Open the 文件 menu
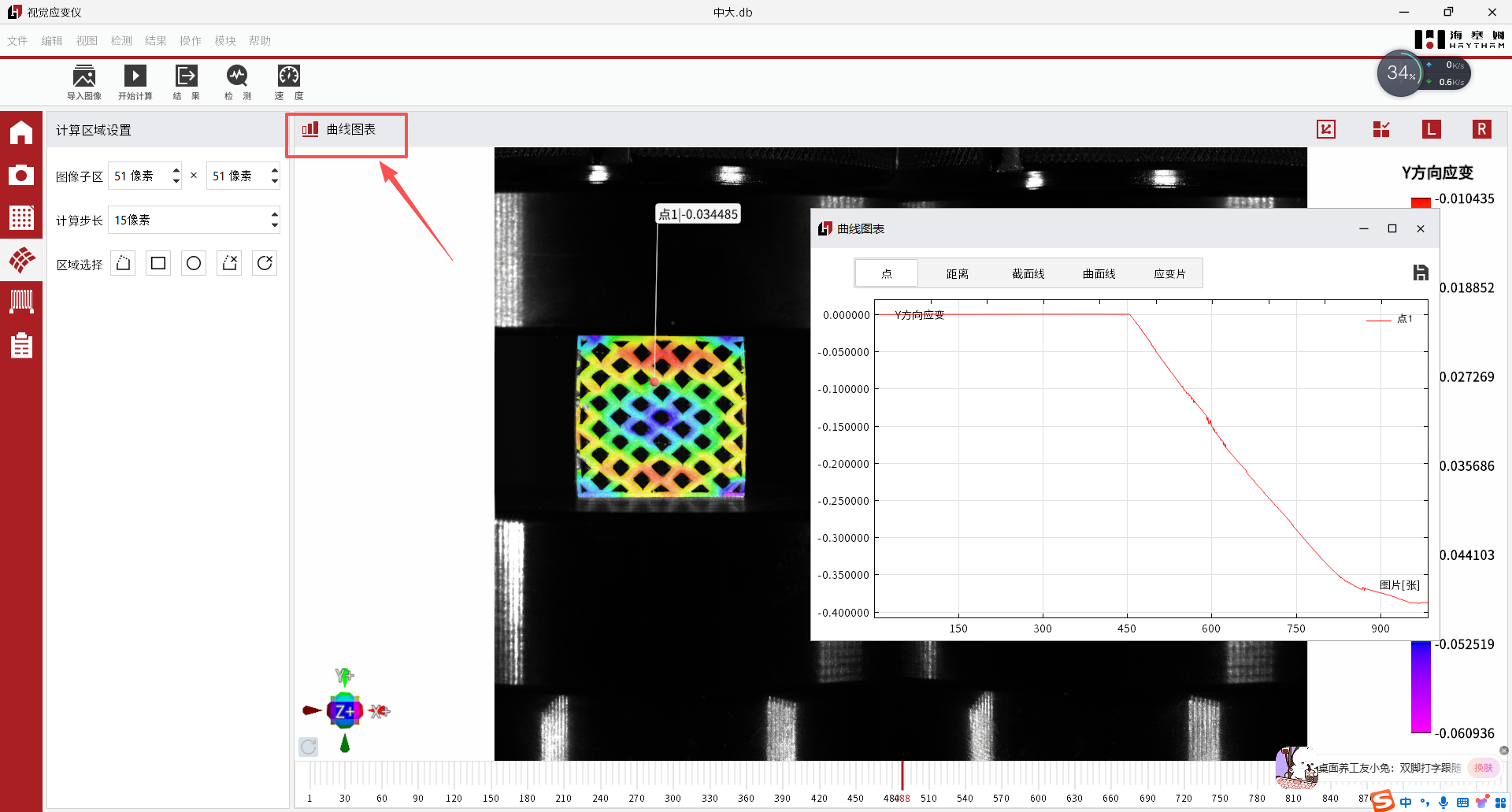 (x=17, y=40)
